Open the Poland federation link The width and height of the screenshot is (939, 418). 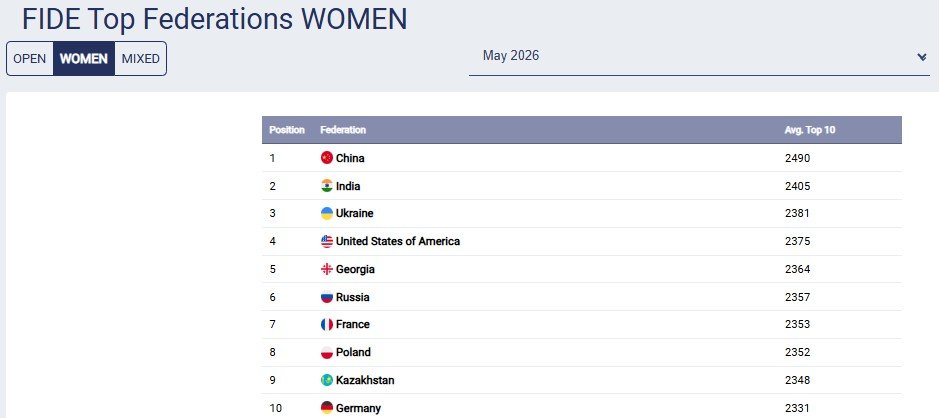(353, 352)
